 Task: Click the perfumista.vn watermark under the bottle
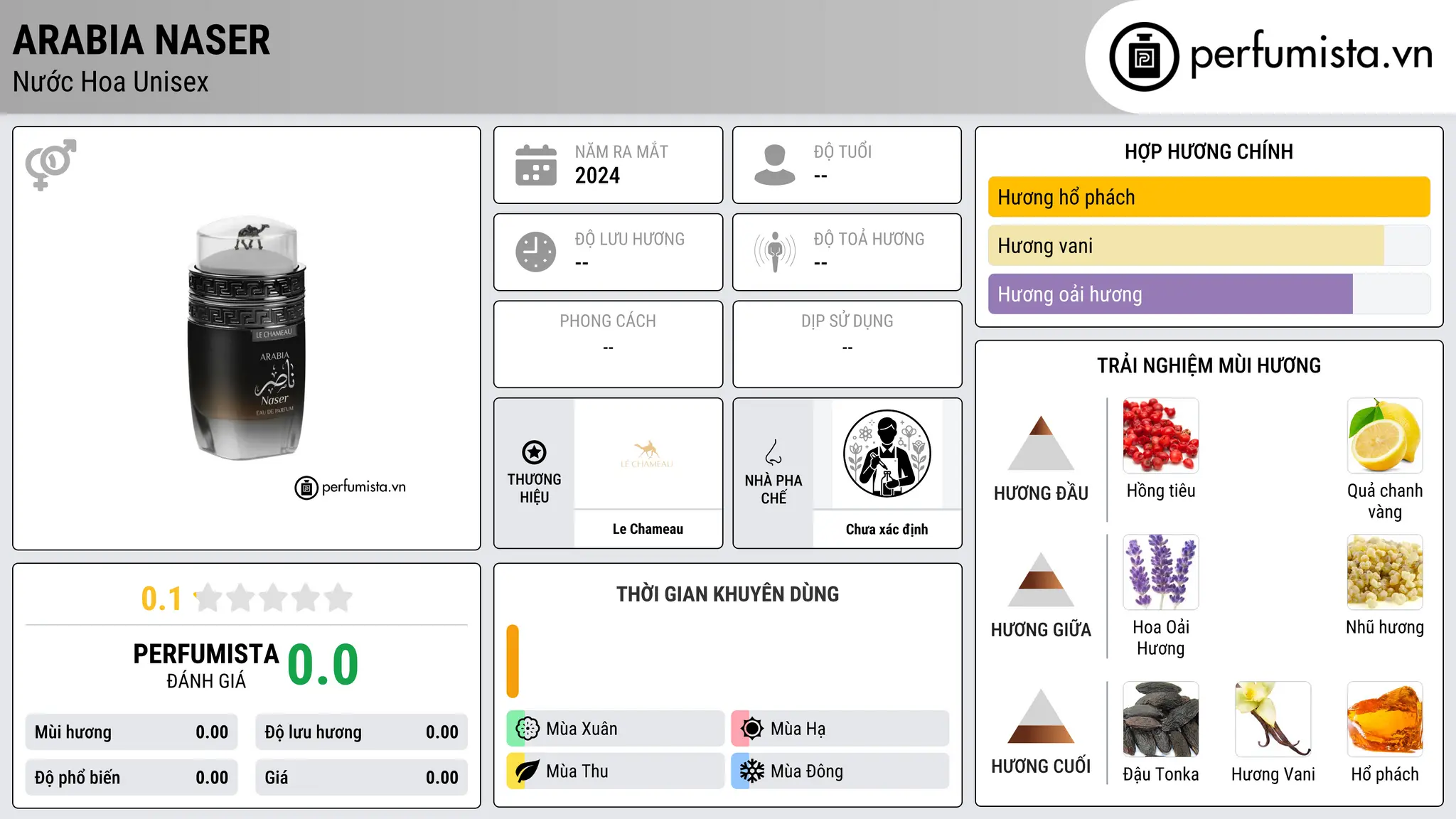click(350, 488)
